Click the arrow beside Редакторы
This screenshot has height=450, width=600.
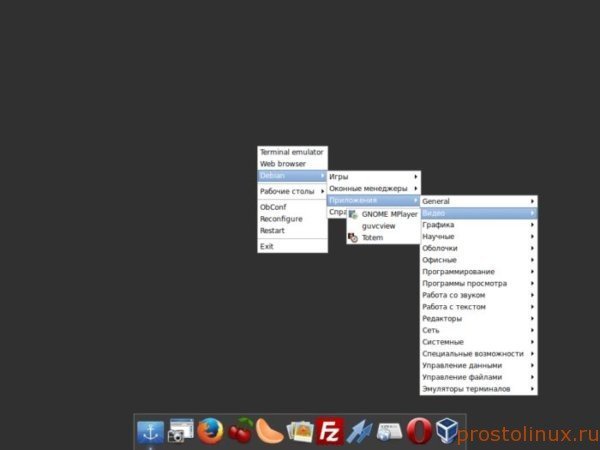pos(532,319)
